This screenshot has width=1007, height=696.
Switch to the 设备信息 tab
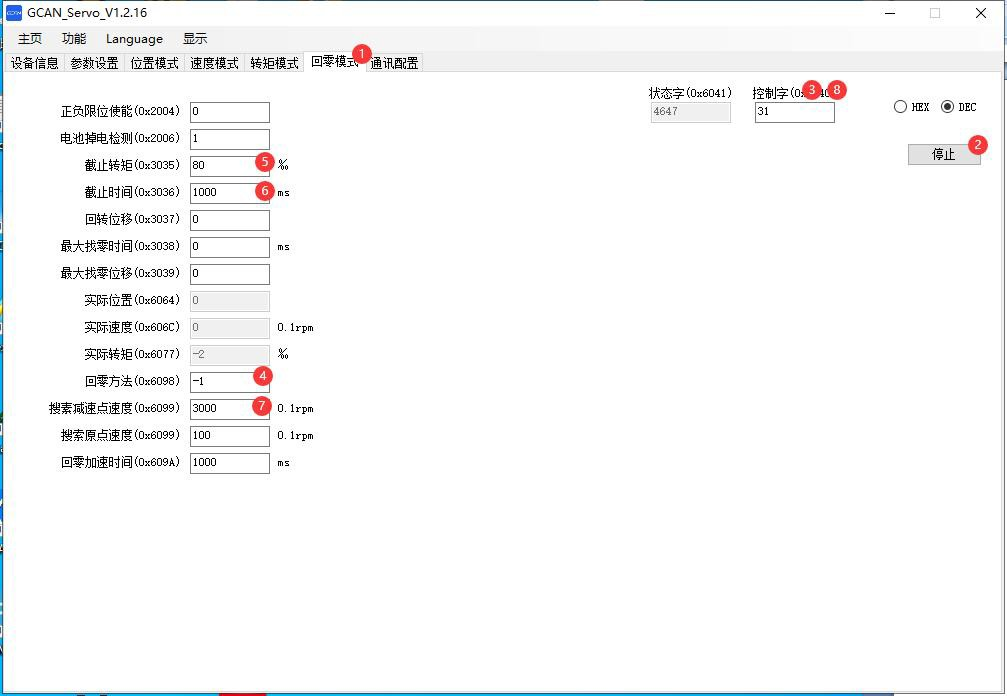pos(34,63)
